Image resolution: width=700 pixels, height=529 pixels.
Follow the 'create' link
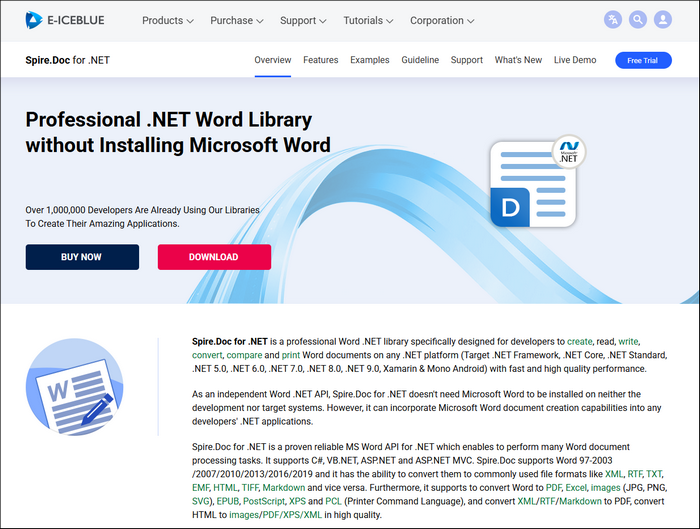pyautogui.click(x=579, y=342)
